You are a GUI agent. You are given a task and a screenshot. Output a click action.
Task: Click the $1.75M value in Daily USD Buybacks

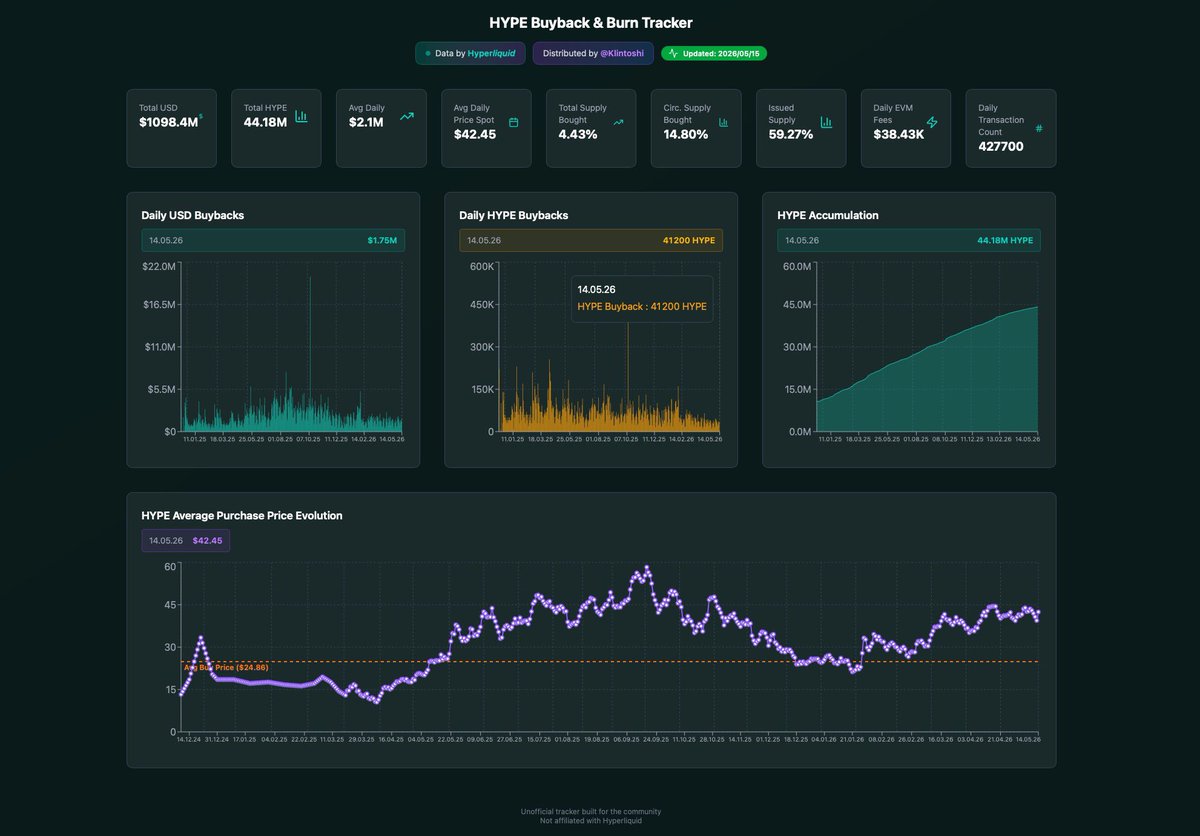coord(382,240)
